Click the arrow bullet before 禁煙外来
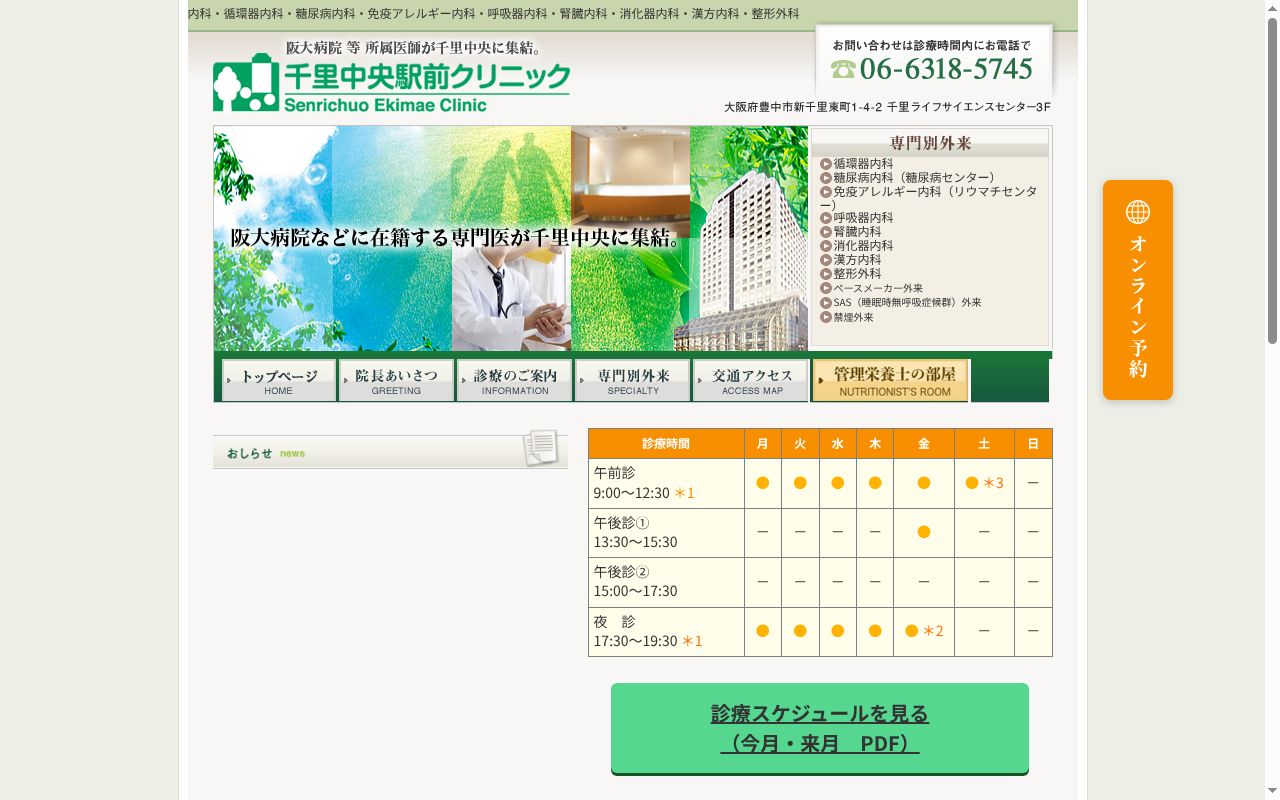Viewport: 1280px width, 800px height. click(x=826, y=317)
